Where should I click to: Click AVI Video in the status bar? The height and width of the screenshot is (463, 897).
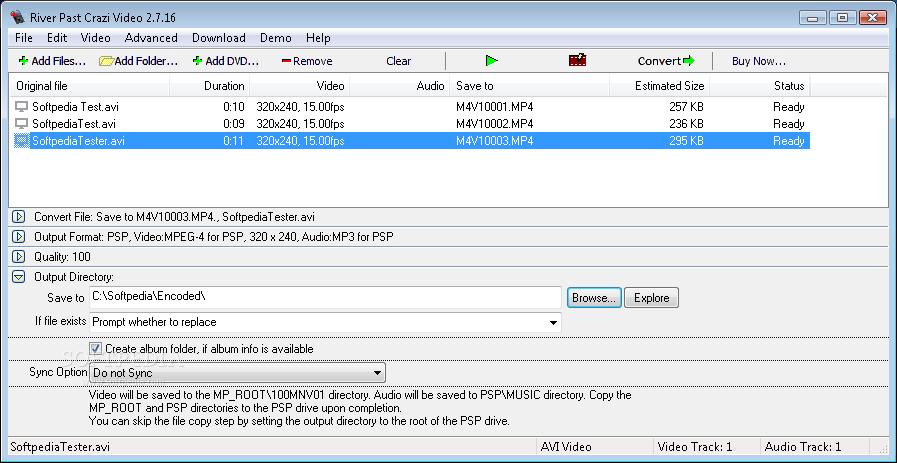566,446
